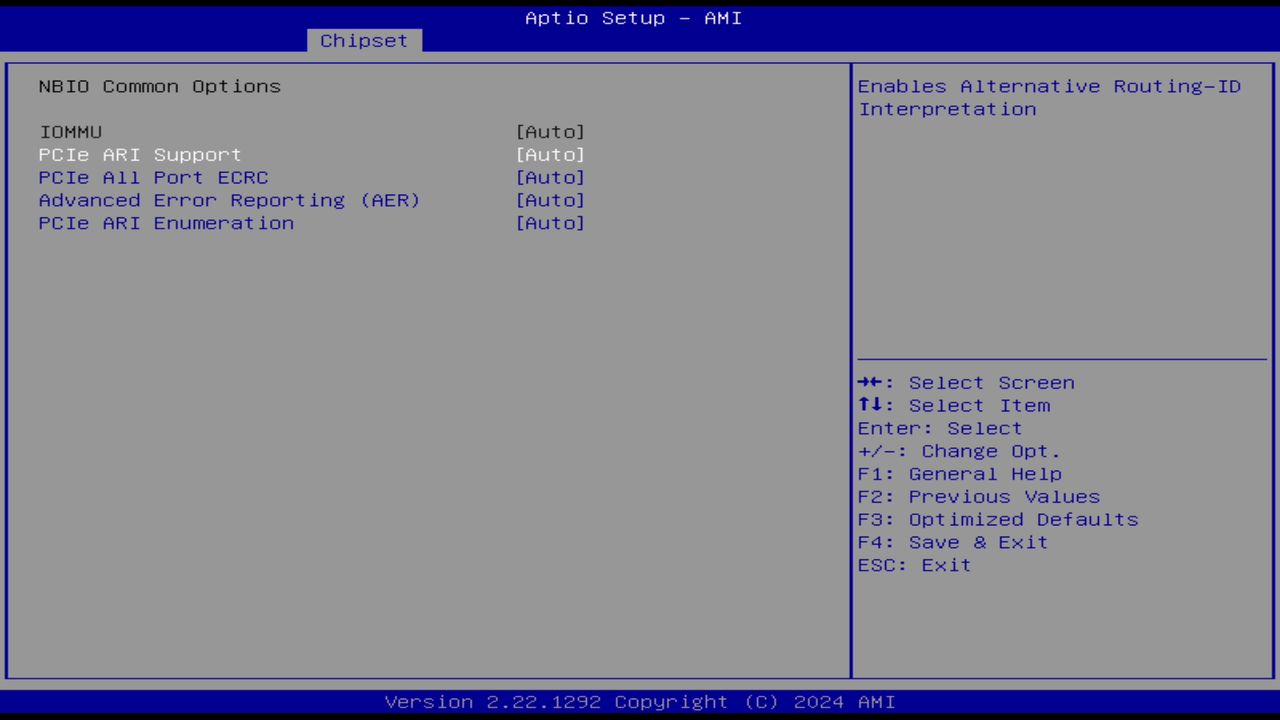Click the +/-: Change Opt. hint

click(959, 452)
